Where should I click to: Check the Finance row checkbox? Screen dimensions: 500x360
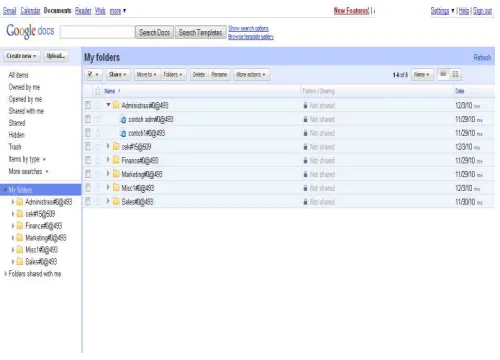point(88,160)
